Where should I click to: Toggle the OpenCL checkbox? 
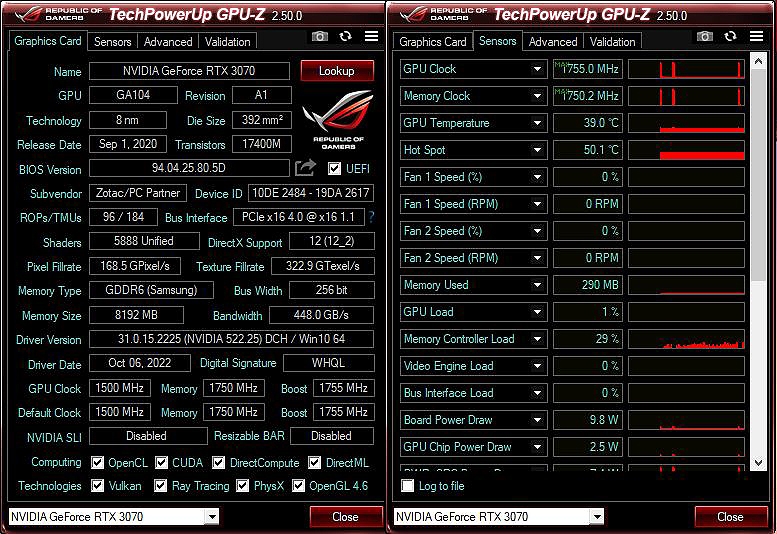coord(98,463)
